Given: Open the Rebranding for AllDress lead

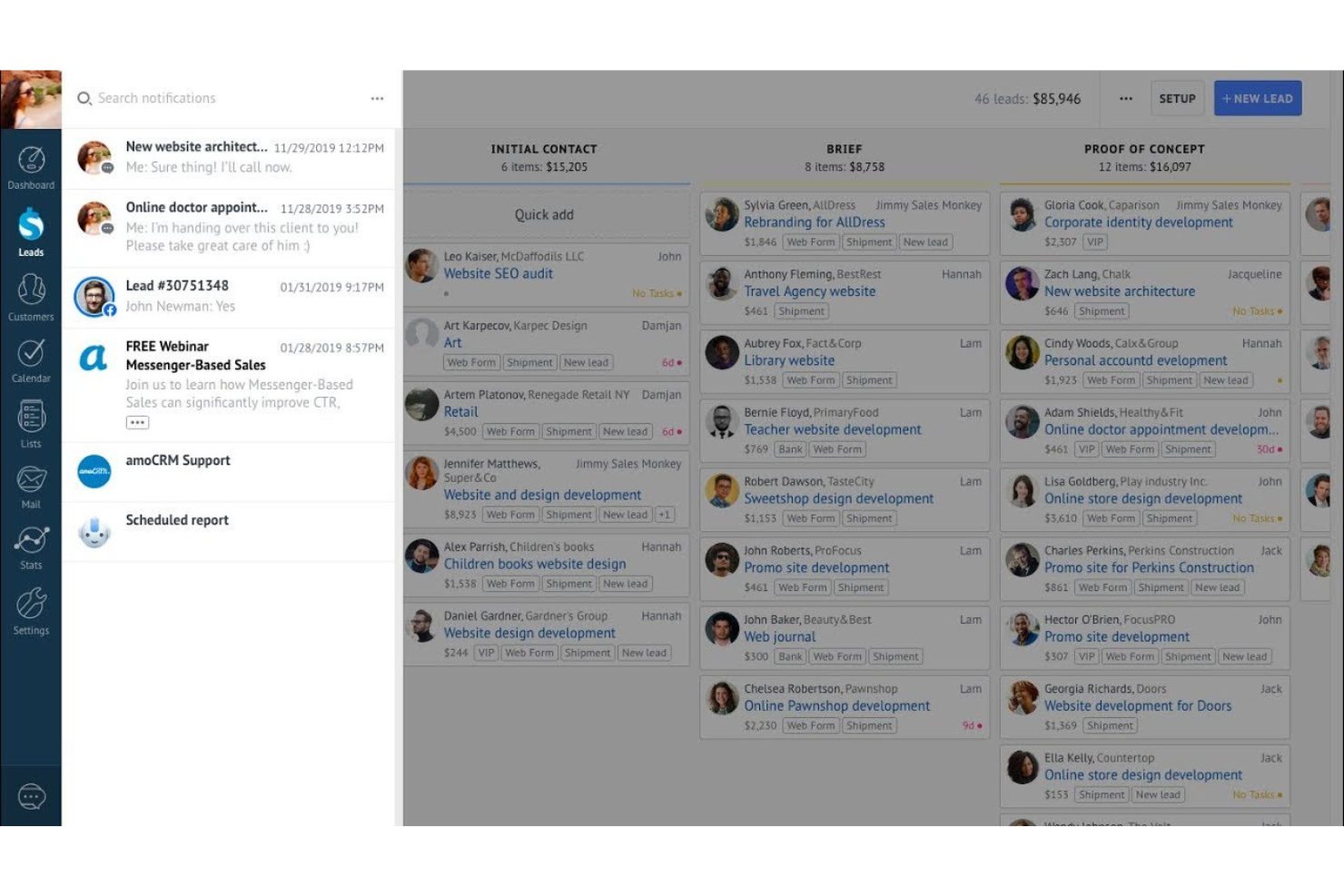Looking at the screenshot, I should [813, 222].
